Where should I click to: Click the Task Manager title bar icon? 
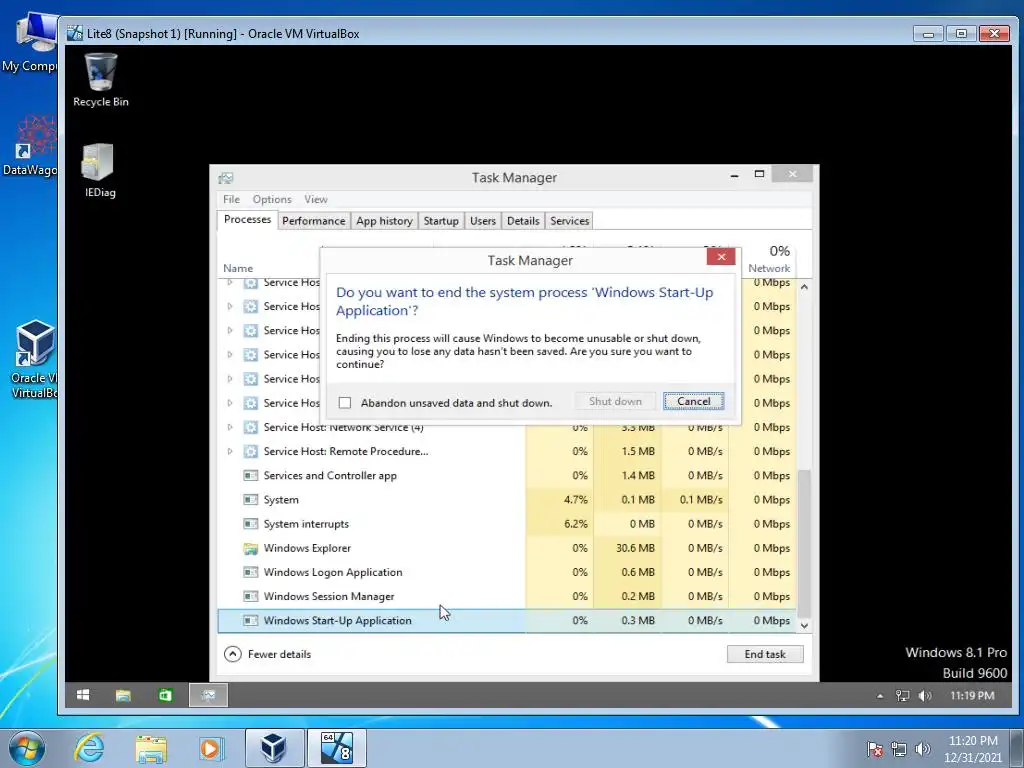(x=226, y=178)
